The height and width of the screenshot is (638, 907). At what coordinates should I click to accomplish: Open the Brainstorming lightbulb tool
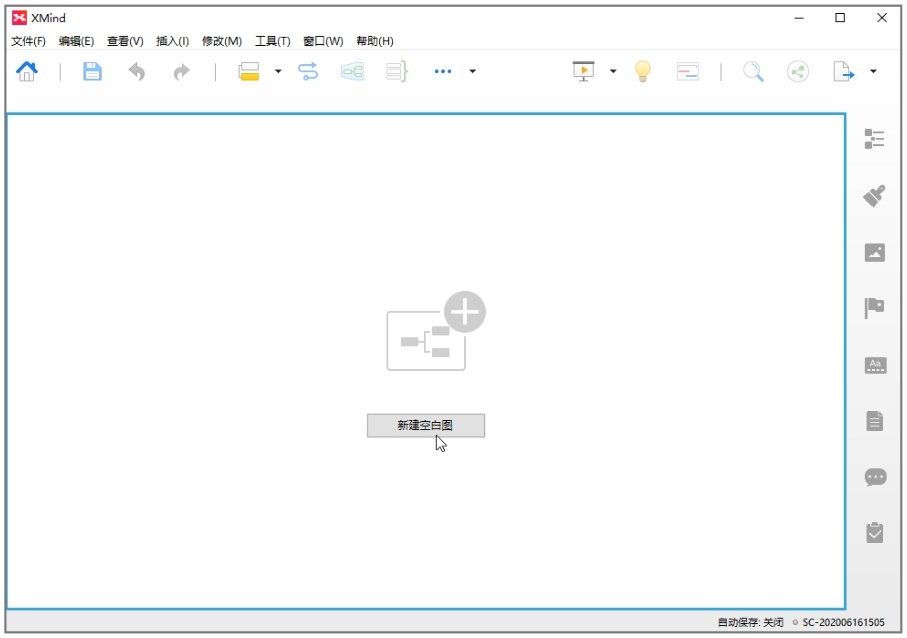click(x=643, y=72)
